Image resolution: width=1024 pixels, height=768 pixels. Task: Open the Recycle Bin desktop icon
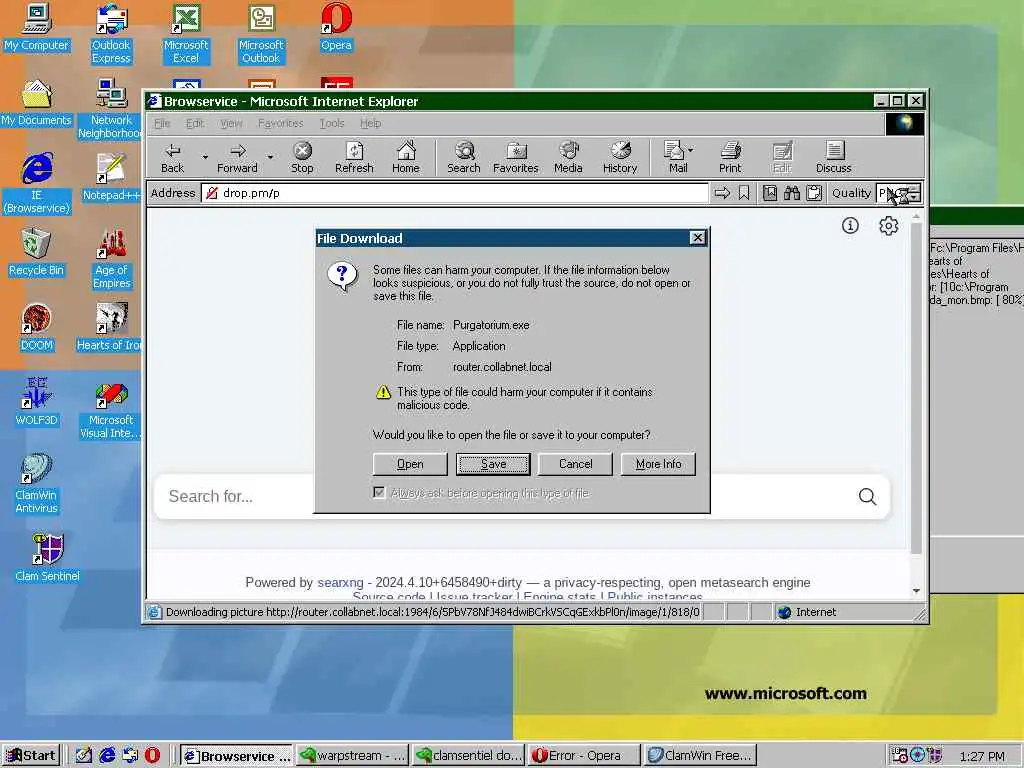tap(37, 252)
